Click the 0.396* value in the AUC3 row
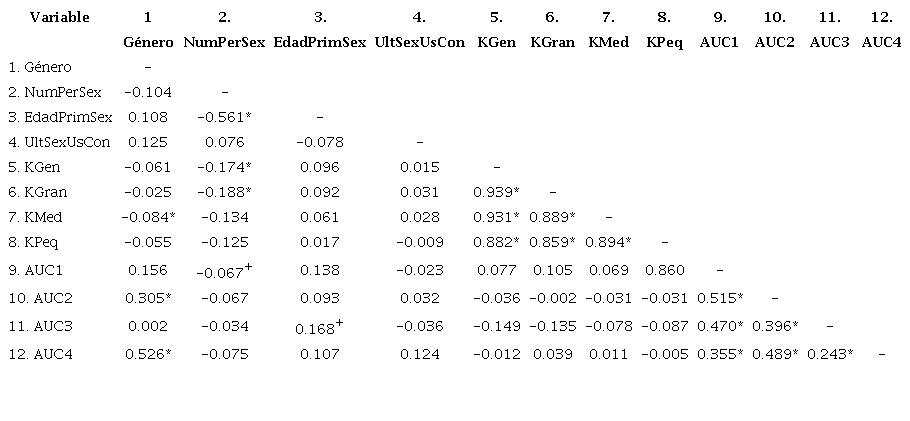Image resolution: width=910 pixels, height=421 pixels. coord(774,326)
